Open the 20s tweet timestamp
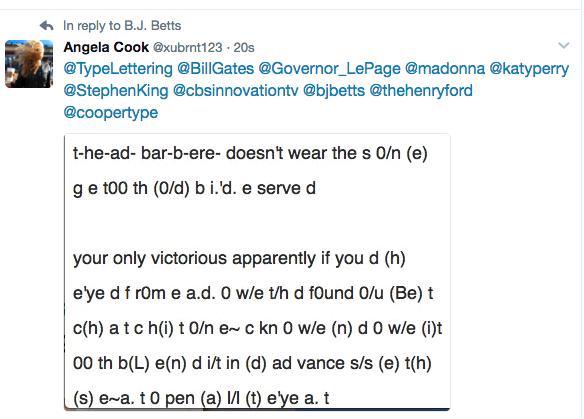The image size is (584, 419). click(x=244, y=48)
